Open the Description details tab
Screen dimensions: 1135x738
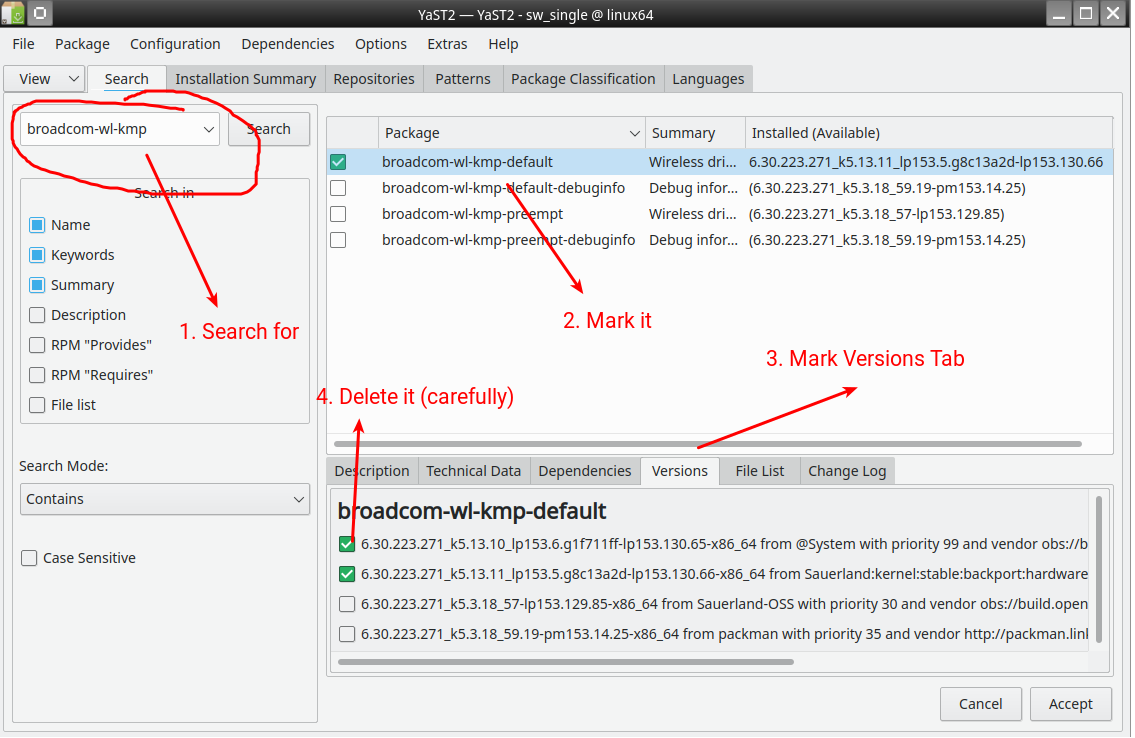pyautogui.click(x=372, y=471)
